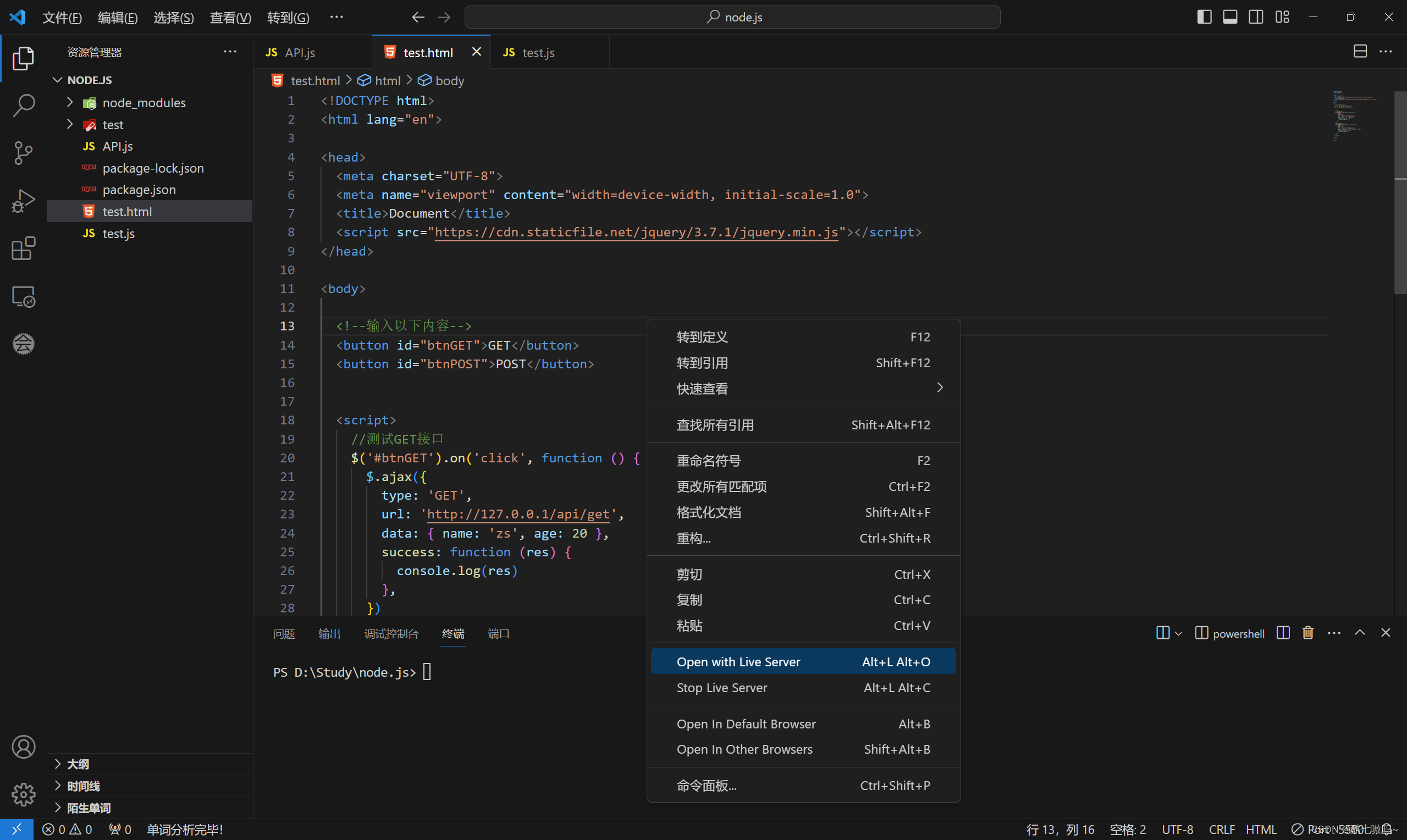Click the node.js command center search box
The image size is (1407, 840).
(x=732, y=17)
